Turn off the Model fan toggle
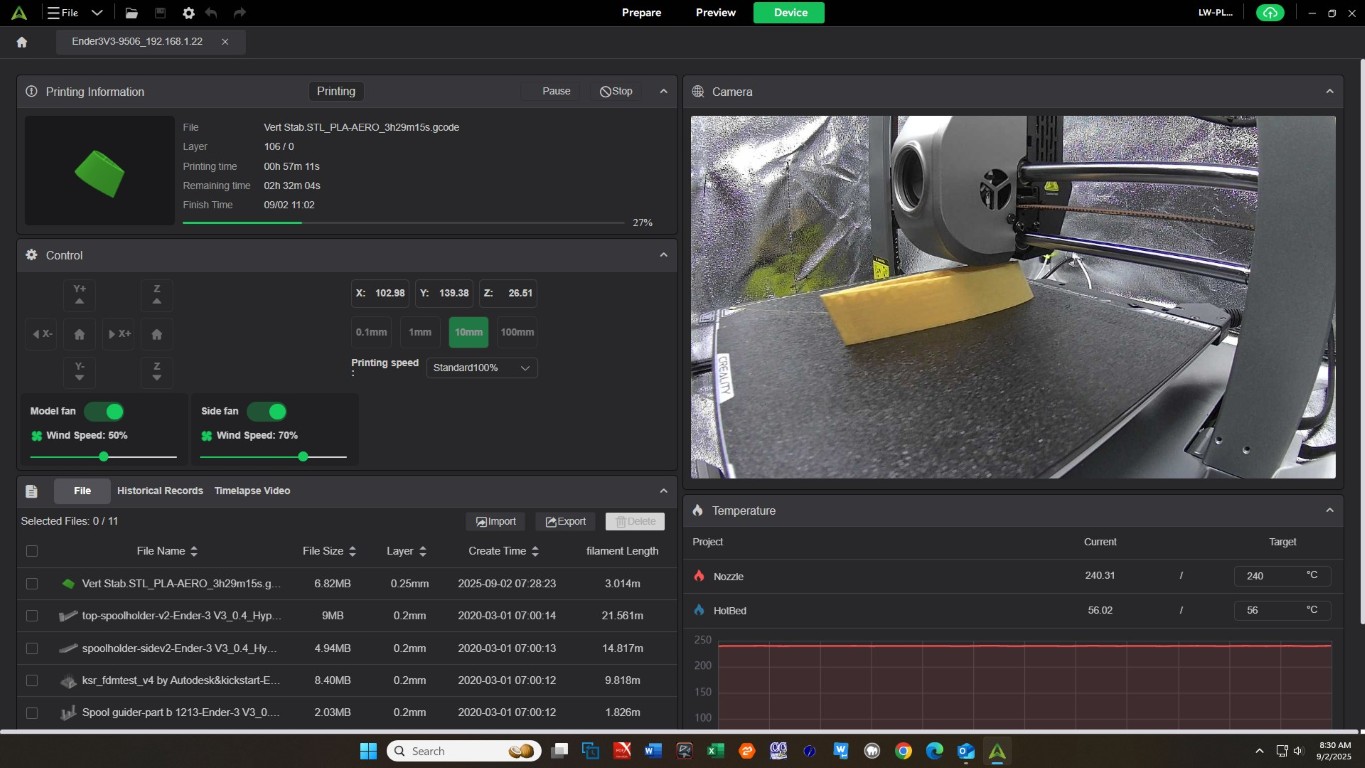 click(104, 412)
